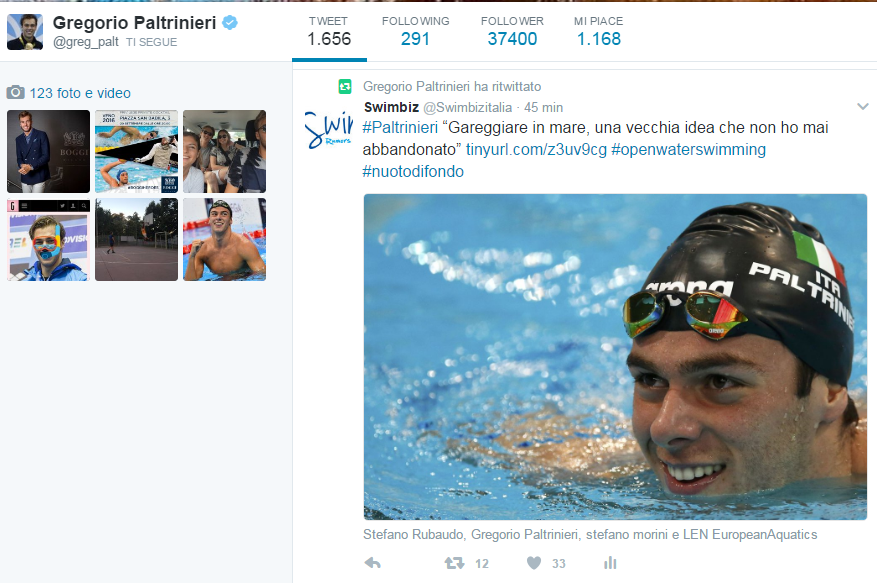Image resolution: width=877 pixels, height=583 pixels.
Task: Click the reply arrow icon under the tweet
Action: pyautogui.click(x=373, y=563)
